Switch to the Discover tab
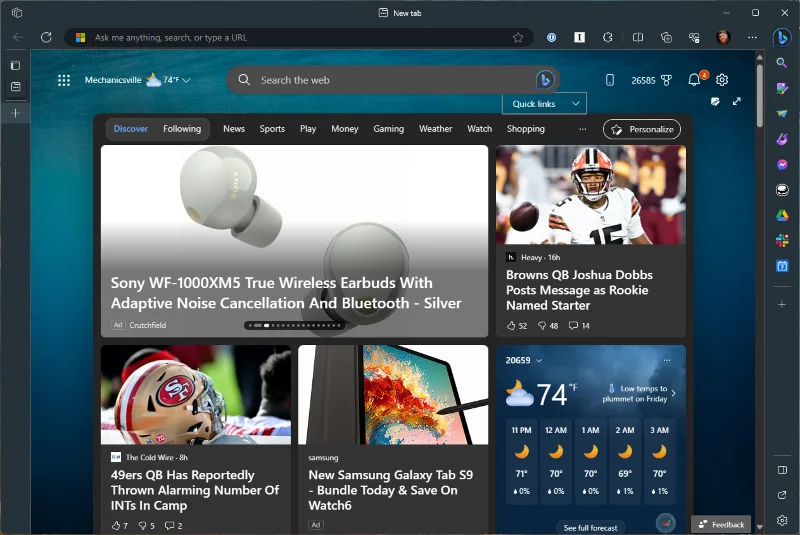Screen dimensions: 800x535 [131, 129]
